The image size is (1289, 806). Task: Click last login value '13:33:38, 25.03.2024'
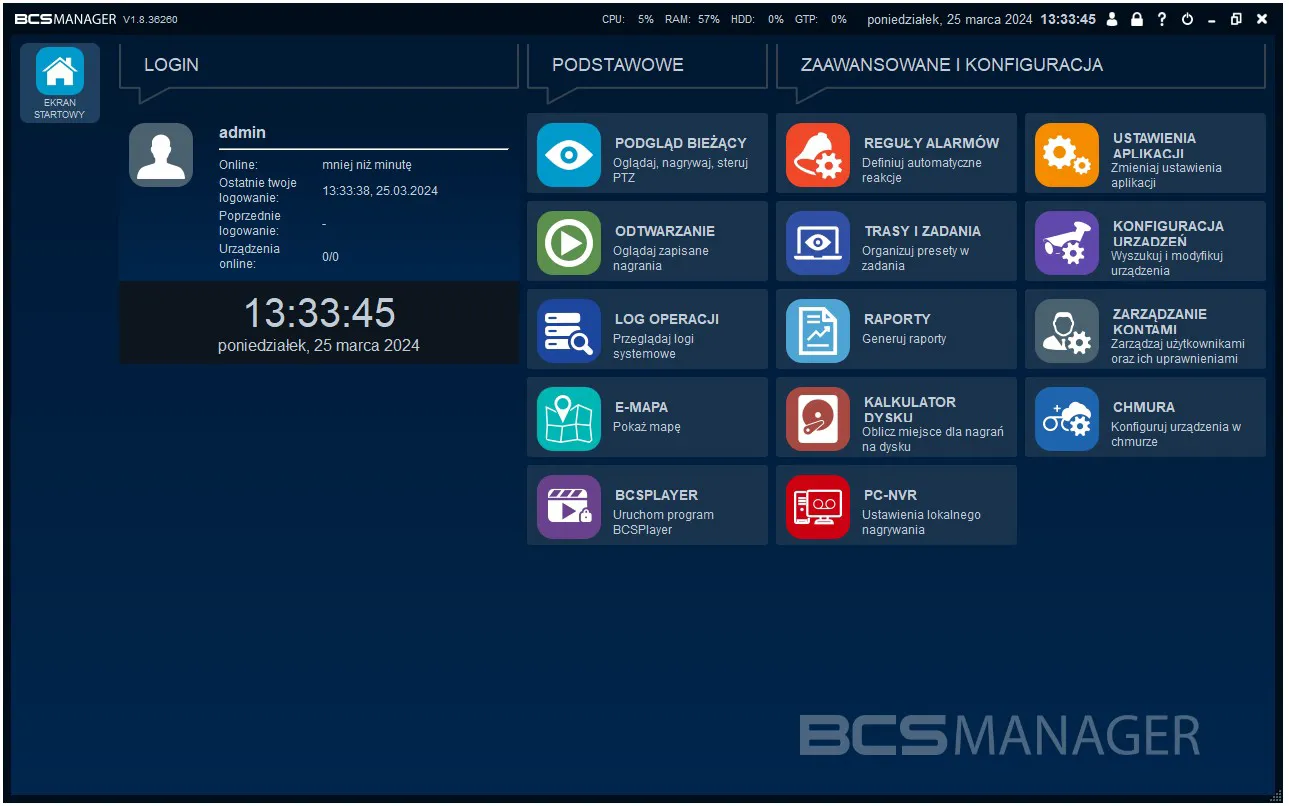point(380,190)
